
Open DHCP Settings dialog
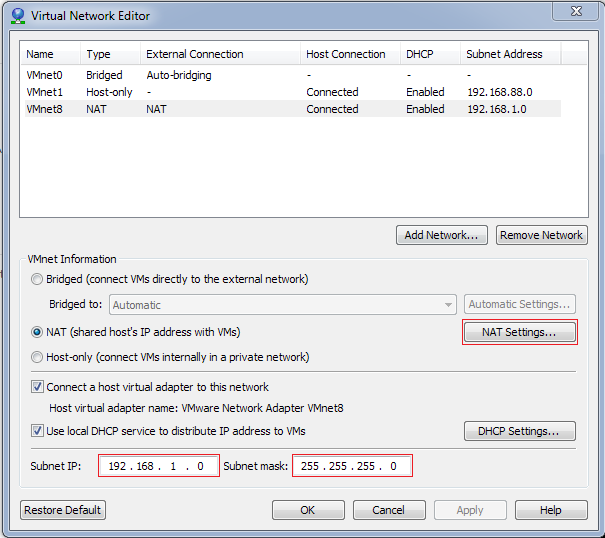click(x=520, y=431)
